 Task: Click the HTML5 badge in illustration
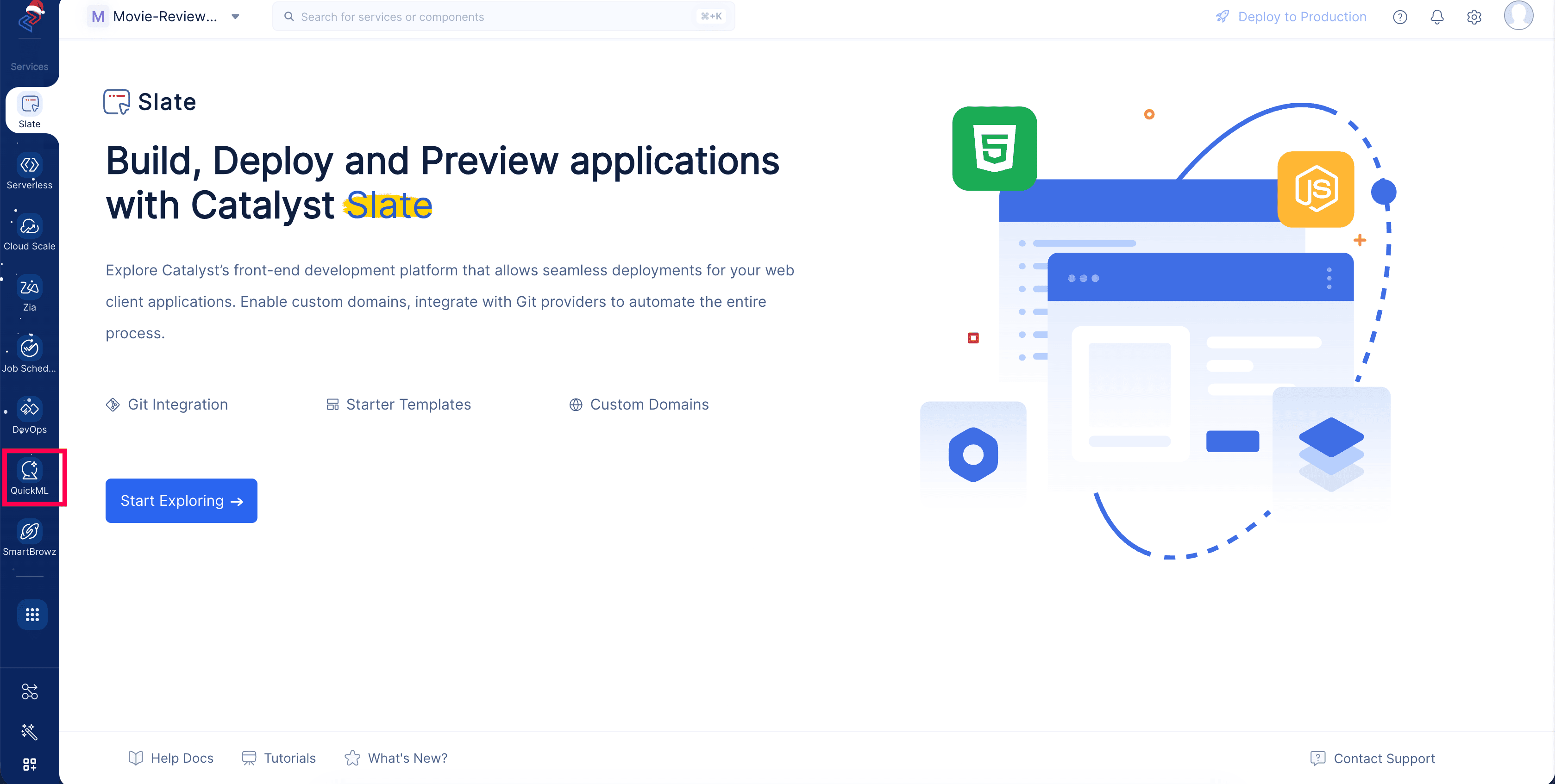(x=995, y=149)
